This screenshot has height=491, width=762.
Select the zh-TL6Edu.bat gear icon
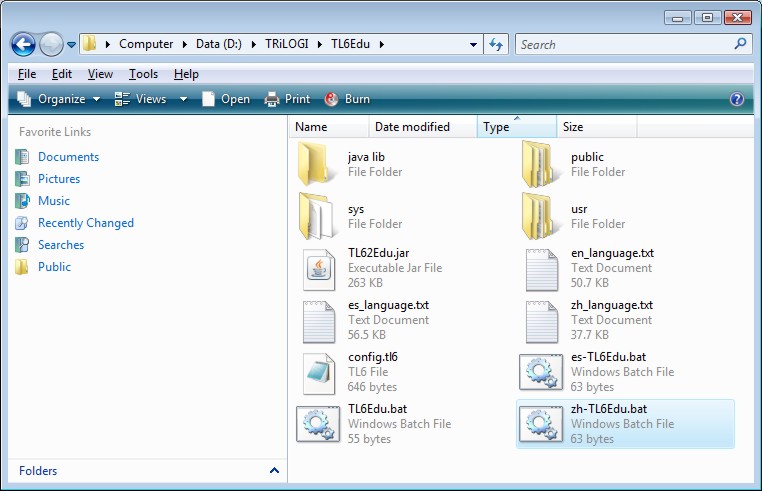[540, 424]
